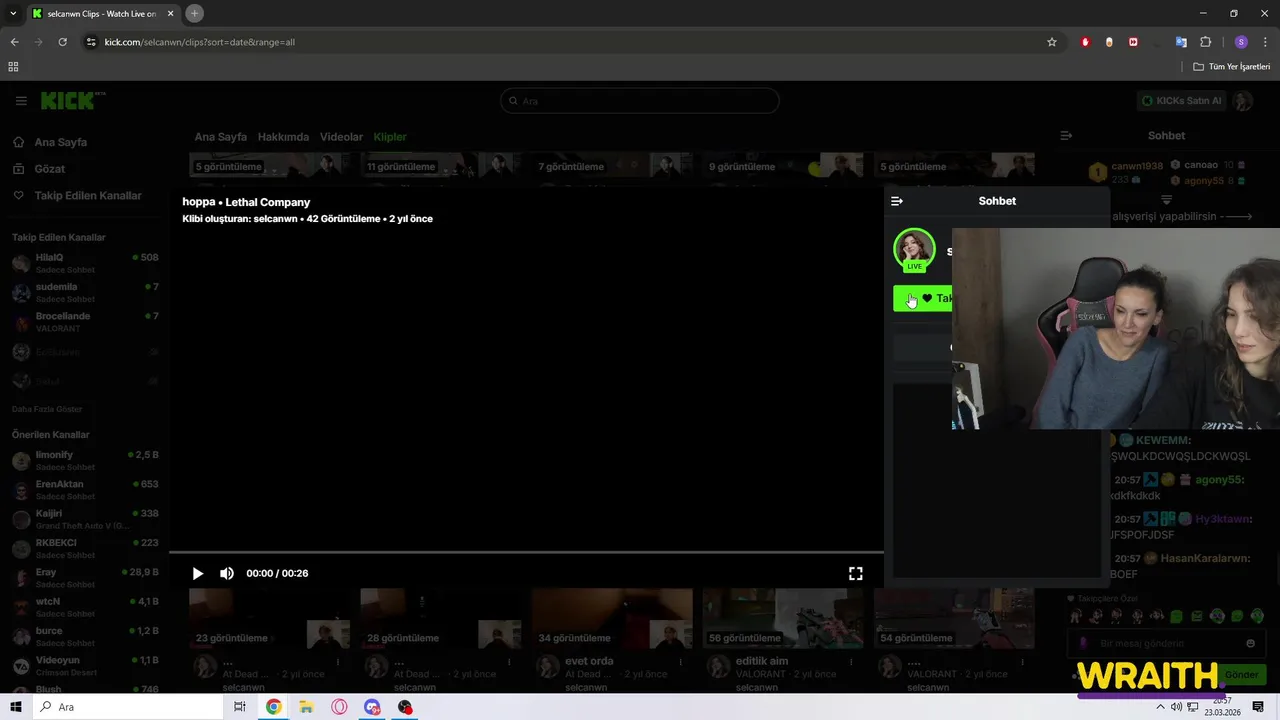Open the Kick hamburger menu

[x=21, y=101]
